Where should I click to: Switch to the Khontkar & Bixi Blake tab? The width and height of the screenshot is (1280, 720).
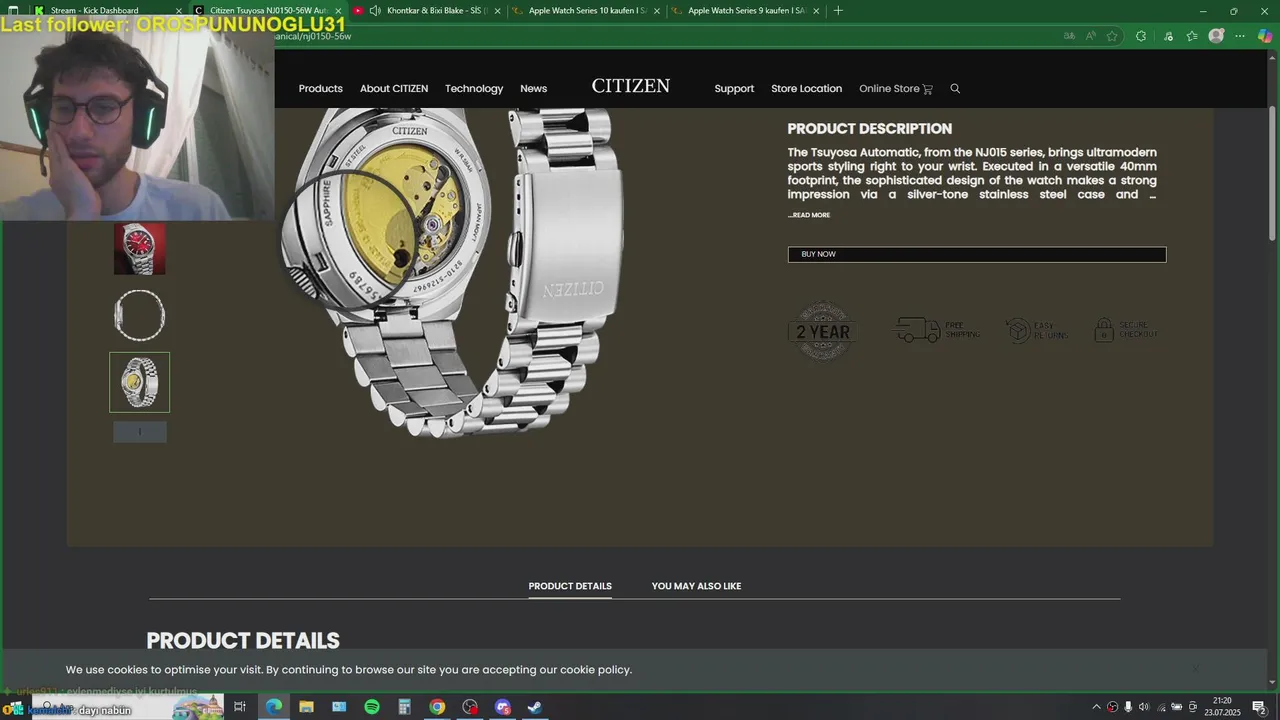coord(428,11)
